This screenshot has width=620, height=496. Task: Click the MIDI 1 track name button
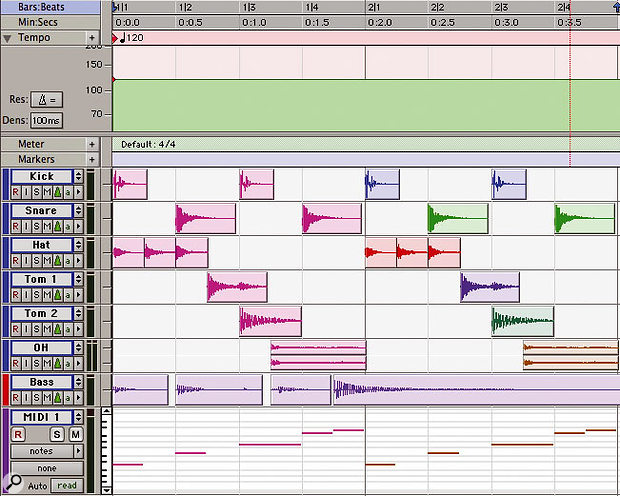[42, 417]
